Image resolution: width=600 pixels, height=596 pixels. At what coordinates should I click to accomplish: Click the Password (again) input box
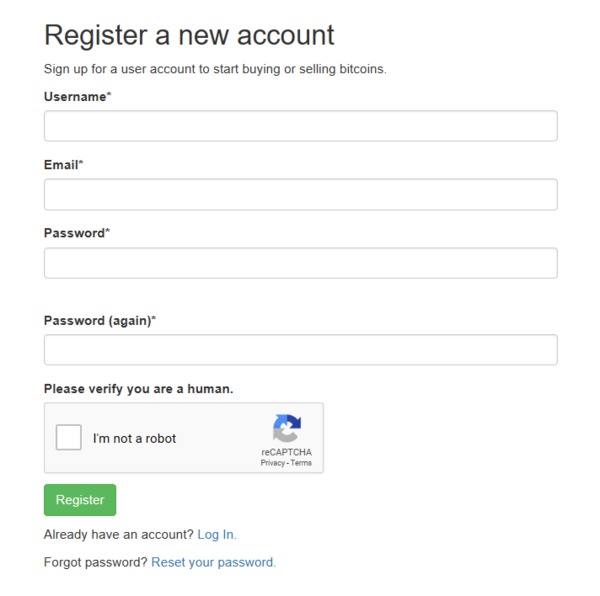(x=301, y=350)
